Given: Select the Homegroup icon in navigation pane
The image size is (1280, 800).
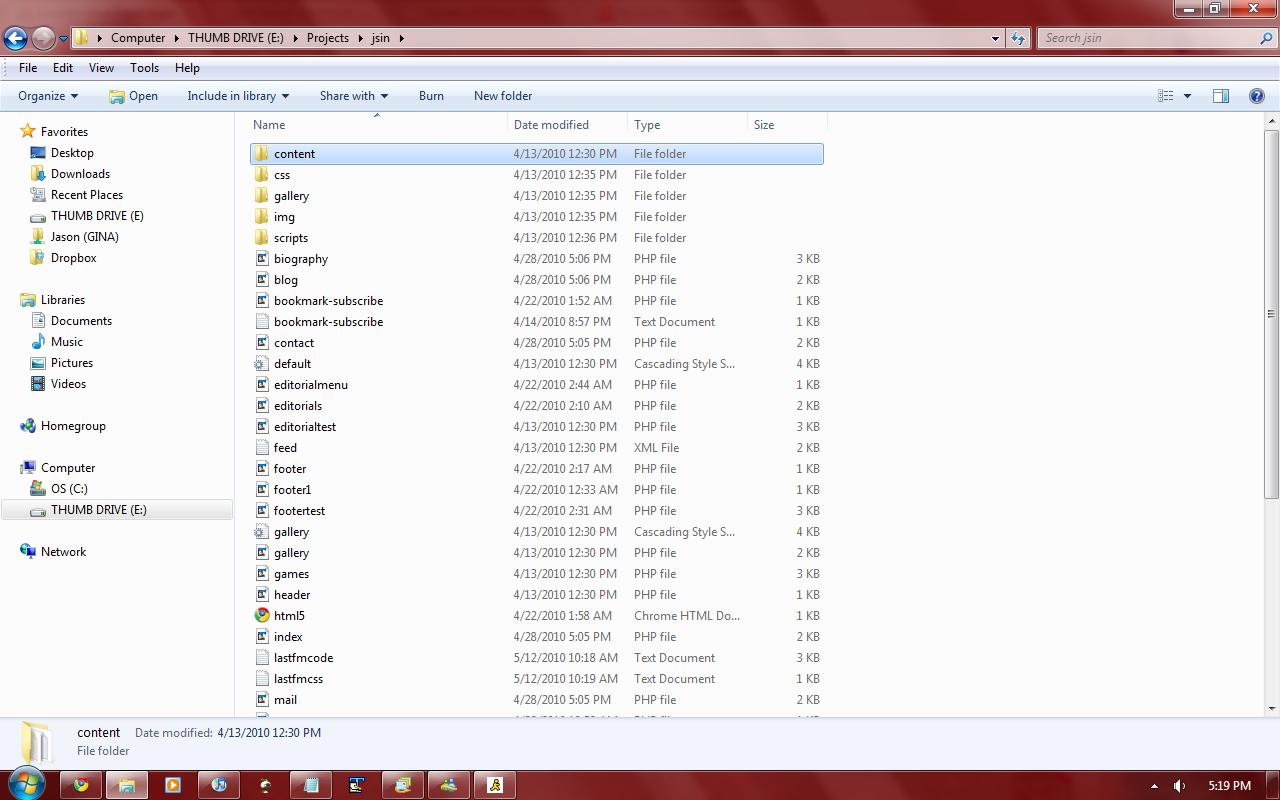Looking at the screenshot, I should pyautogui.click(x=28, y=426).
